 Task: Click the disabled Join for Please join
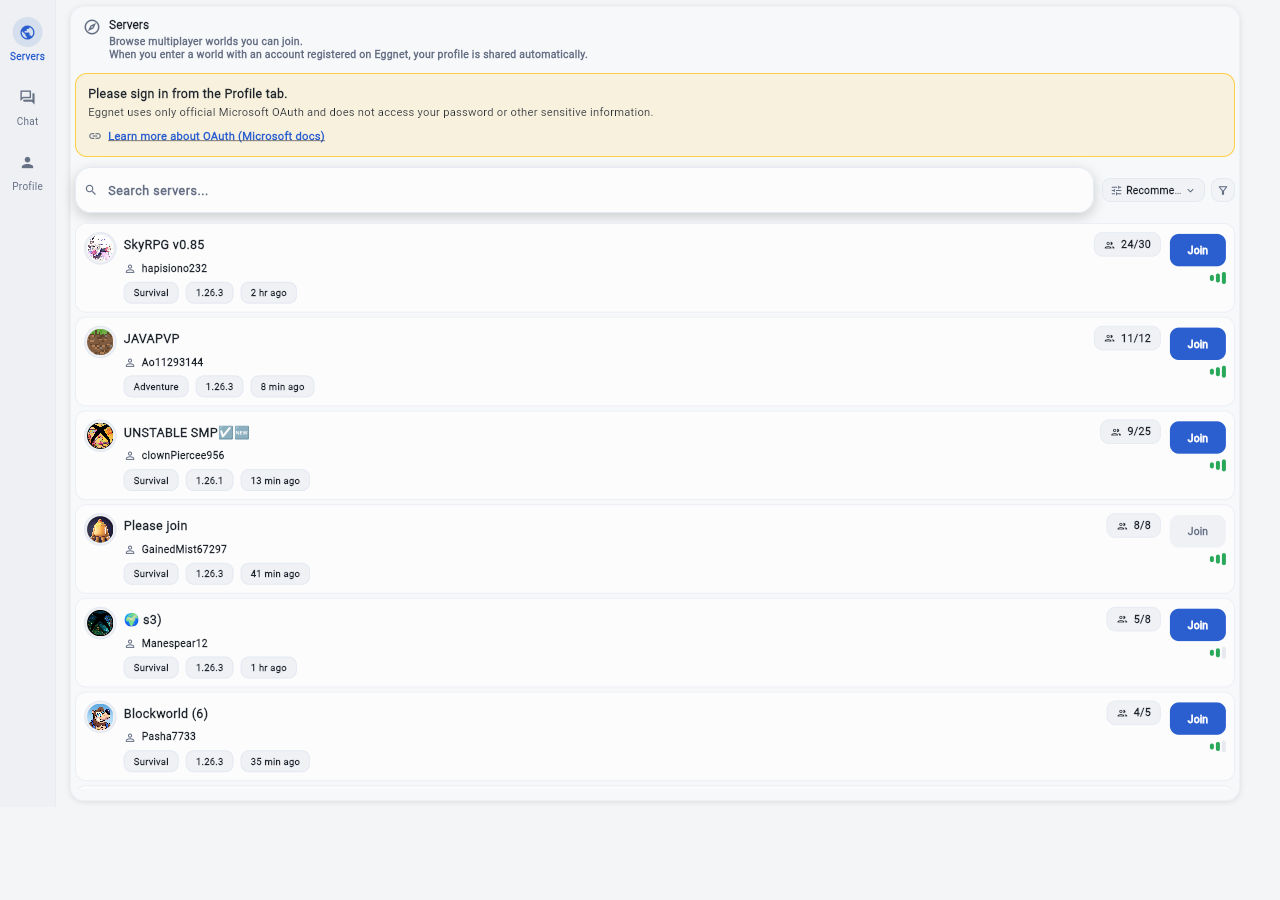coord(1197,531)
